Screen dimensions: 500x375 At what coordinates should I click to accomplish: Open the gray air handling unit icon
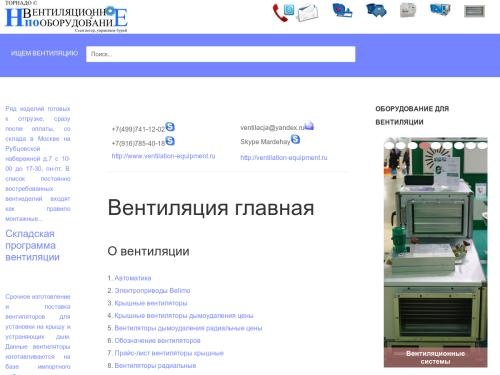pyautogui.click(x=408, y=10)
